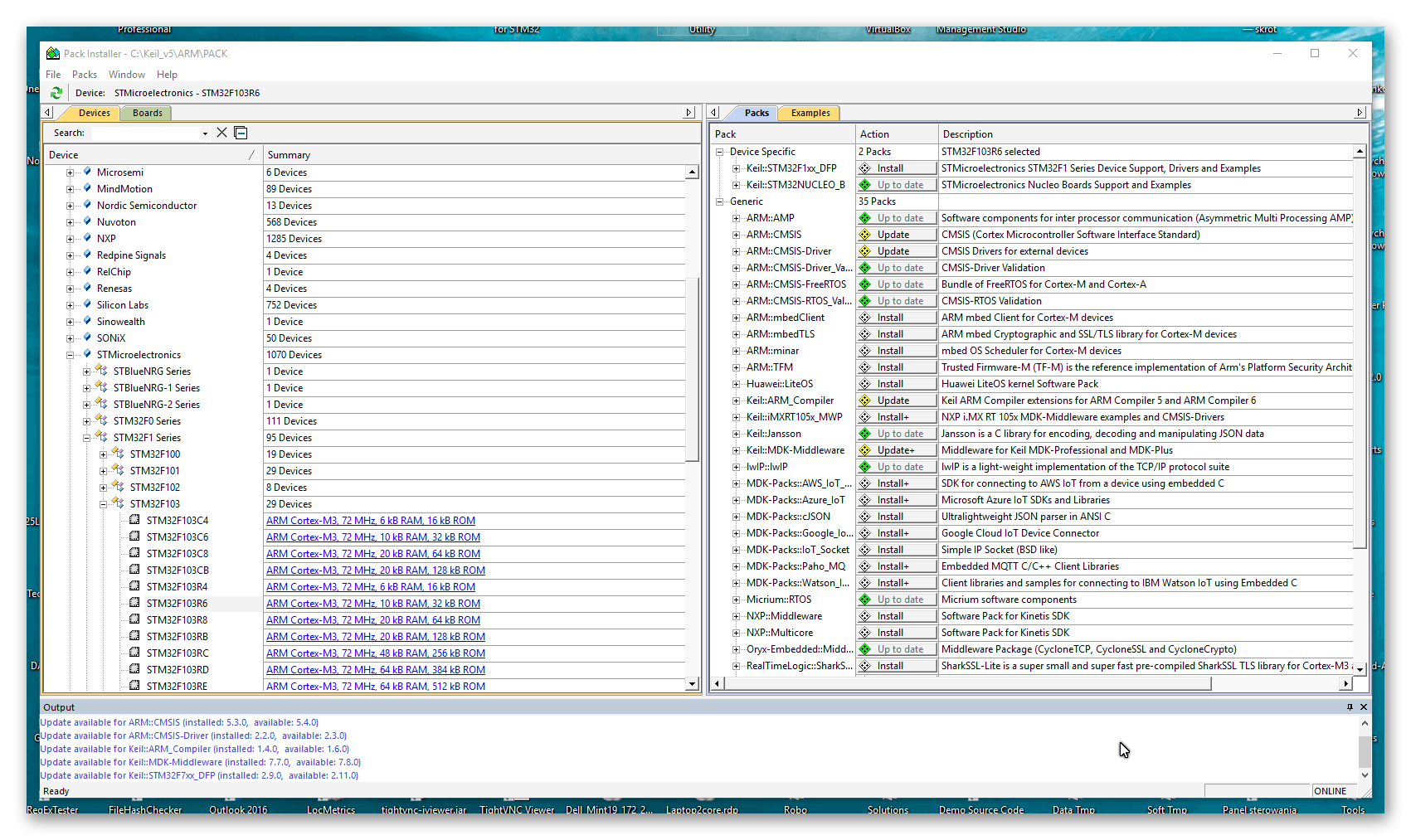Open STM32F103R6 summary link

coord(373,604)
